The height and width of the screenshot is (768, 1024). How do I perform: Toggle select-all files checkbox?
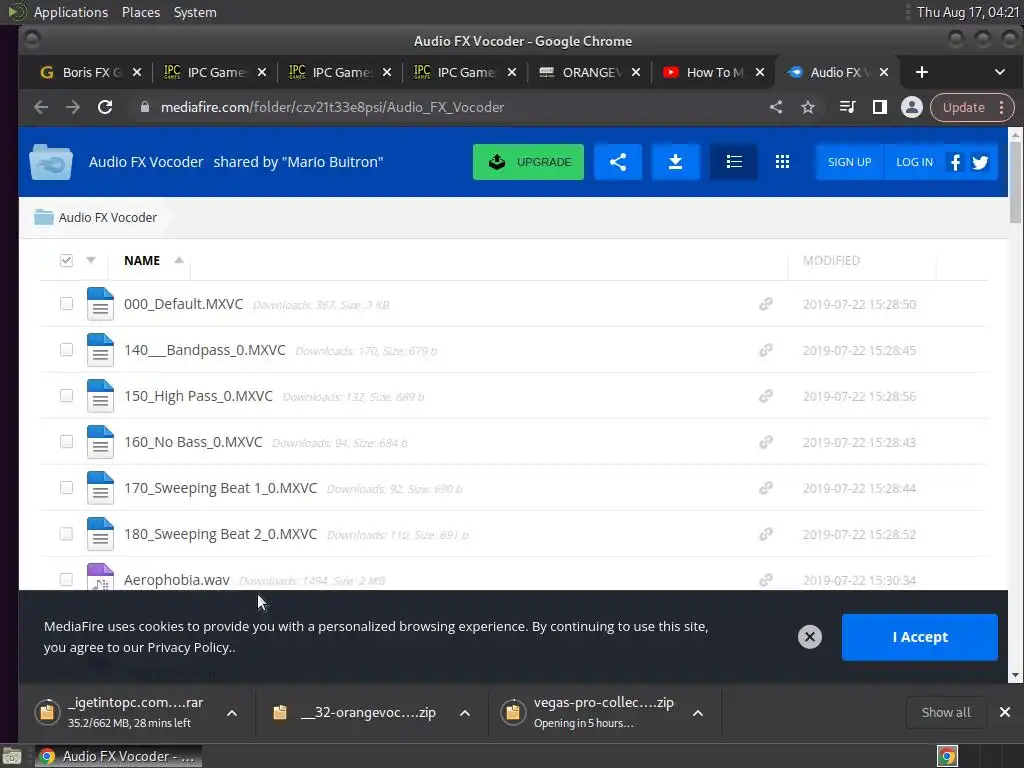66,261
